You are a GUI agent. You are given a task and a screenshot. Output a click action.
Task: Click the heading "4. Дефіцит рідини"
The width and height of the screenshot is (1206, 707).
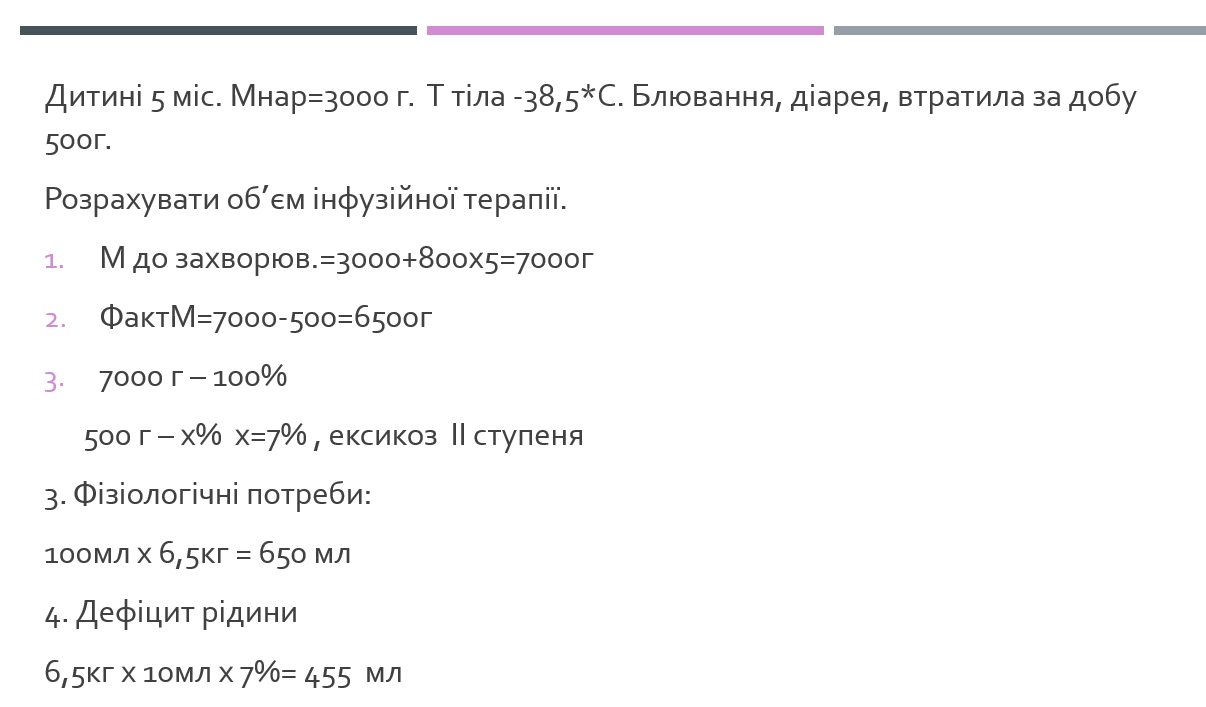click(171, 613)
